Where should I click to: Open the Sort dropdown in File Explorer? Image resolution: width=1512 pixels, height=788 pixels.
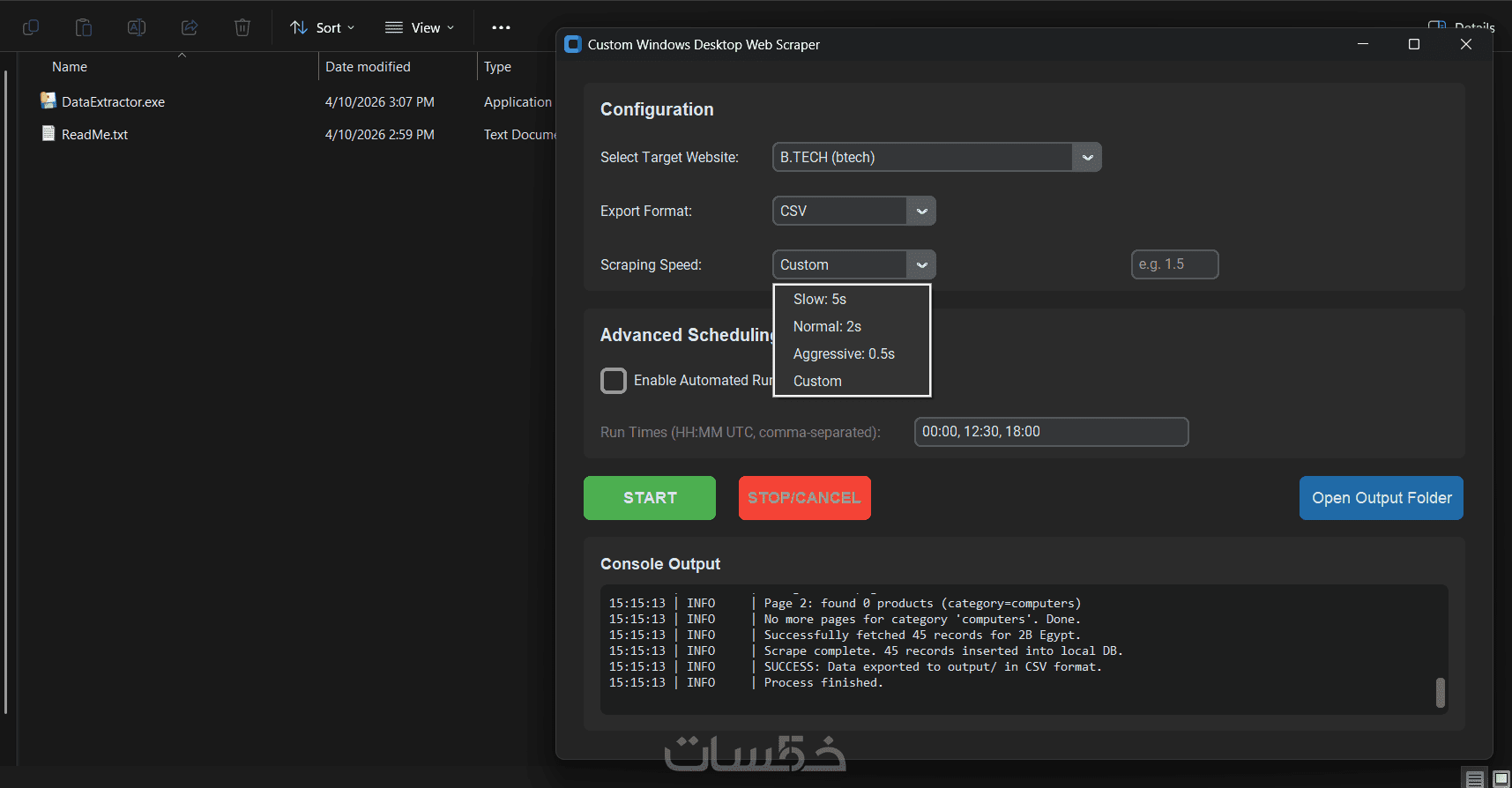coord(323,27)
